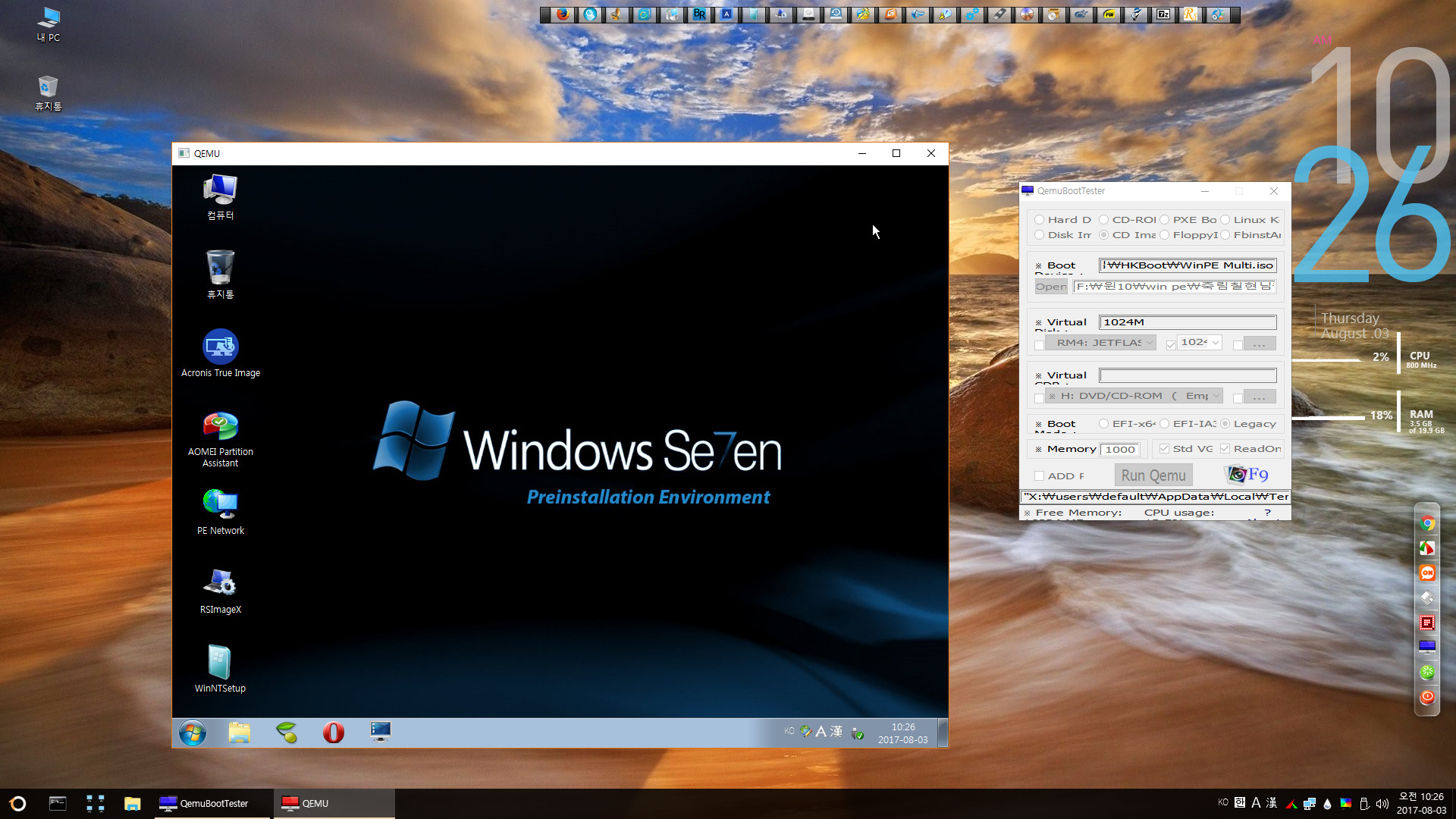Open PE Network icon in QEMU desktop
The height and width of the screenshot is (819, 1456).
pos(221,512)
